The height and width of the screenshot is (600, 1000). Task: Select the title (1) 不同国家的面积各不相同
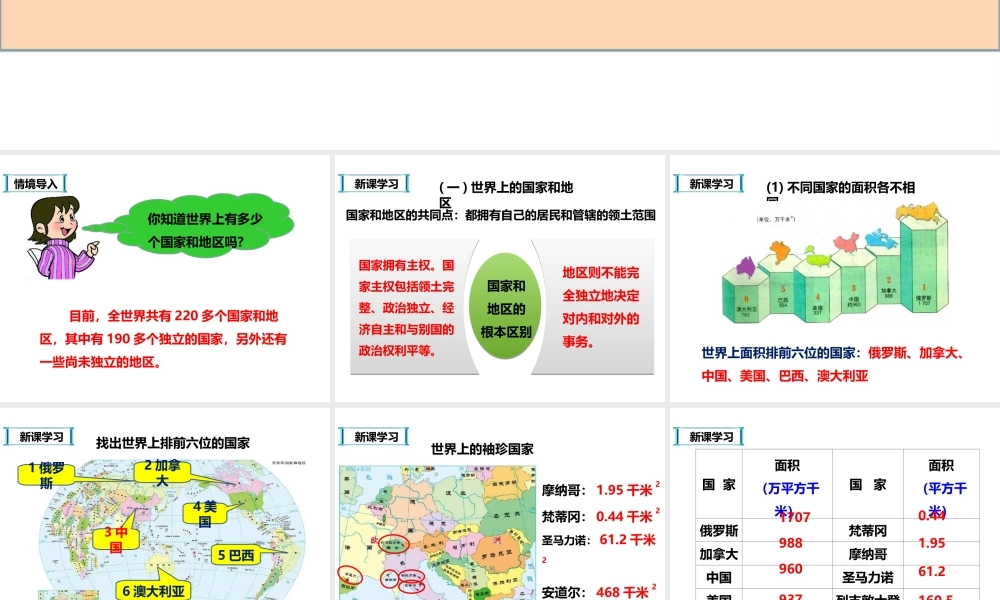click(x=840, y=189)
